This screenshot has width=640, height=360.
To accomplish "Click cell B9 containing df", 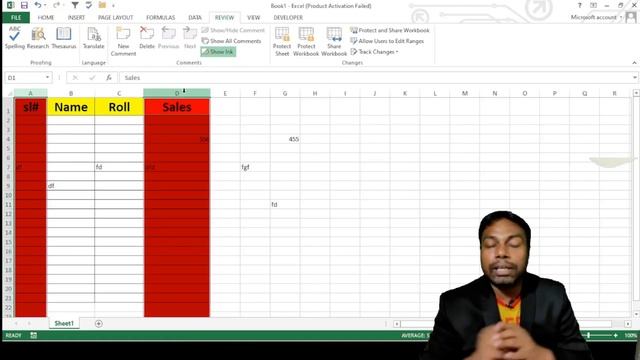I will click(71, 186).
